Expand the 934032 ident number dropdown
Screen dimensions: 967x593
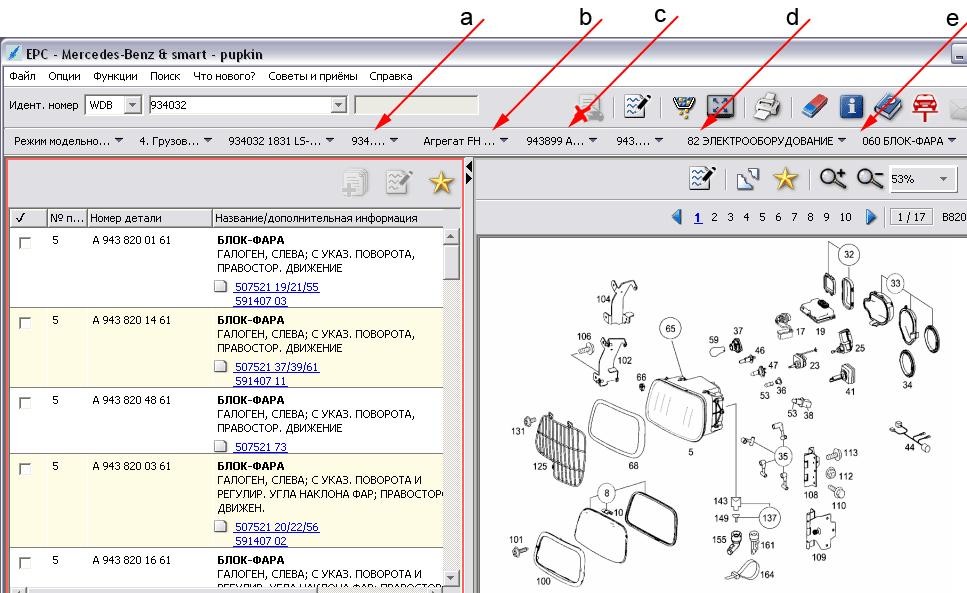point(339,105)
